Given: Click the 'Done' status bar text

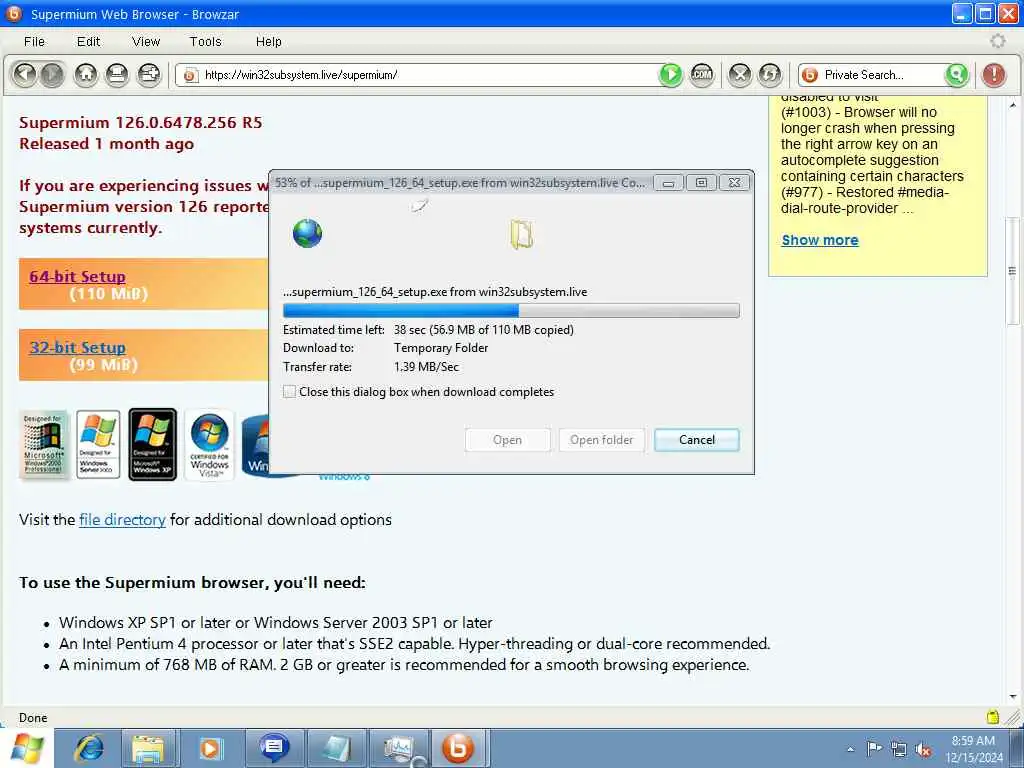Looking at the screenshot, I should tap(33, 718).
